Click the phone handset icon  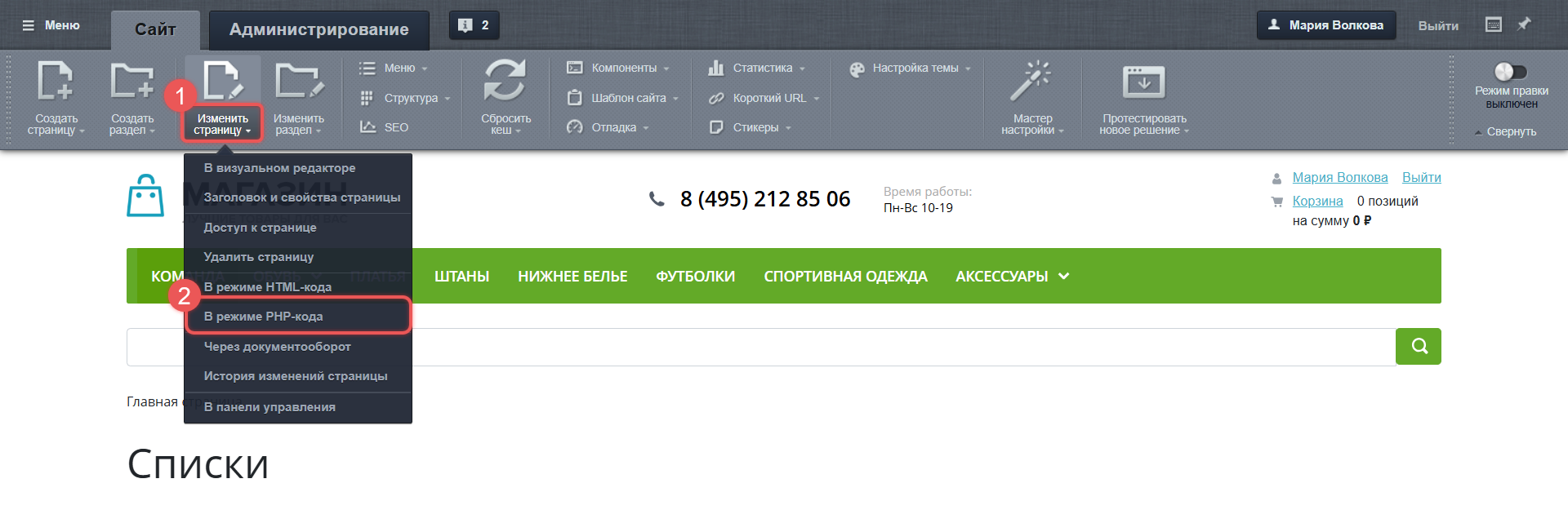(657, 198)
